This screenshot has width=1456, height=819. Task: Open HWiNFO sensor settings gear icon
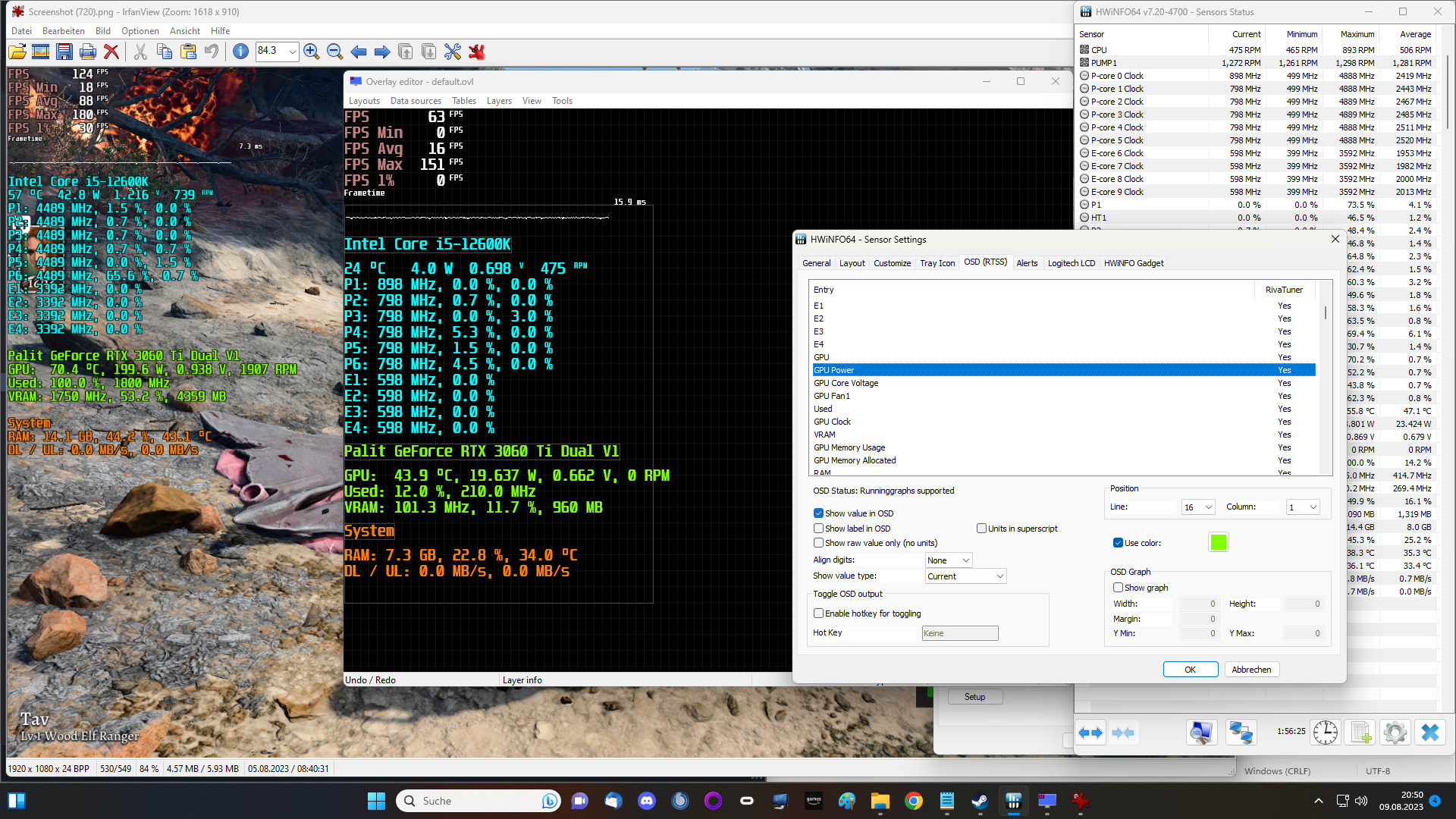[x=1395, y=733]
